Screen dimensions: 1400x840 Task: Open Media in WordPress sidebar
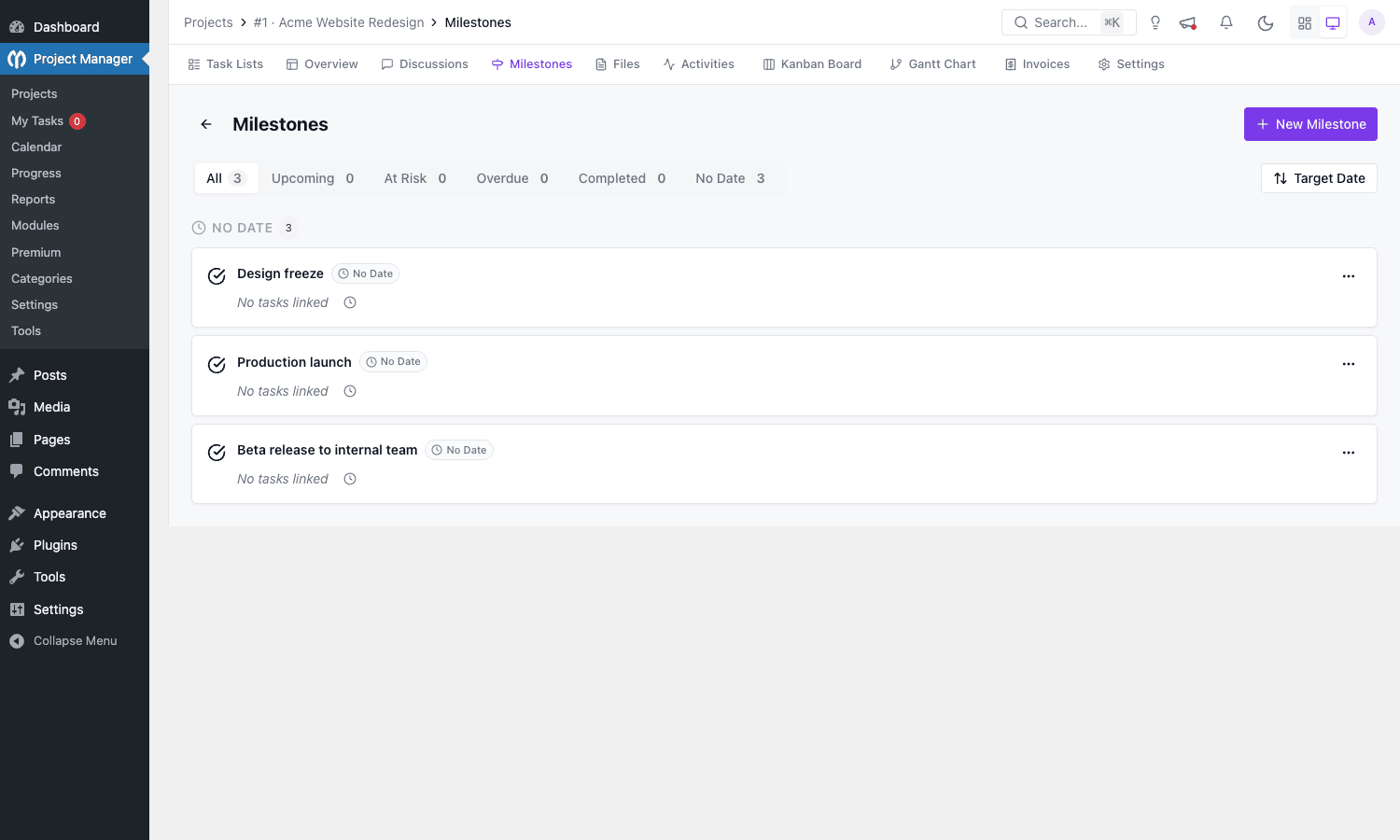point(75,407)
